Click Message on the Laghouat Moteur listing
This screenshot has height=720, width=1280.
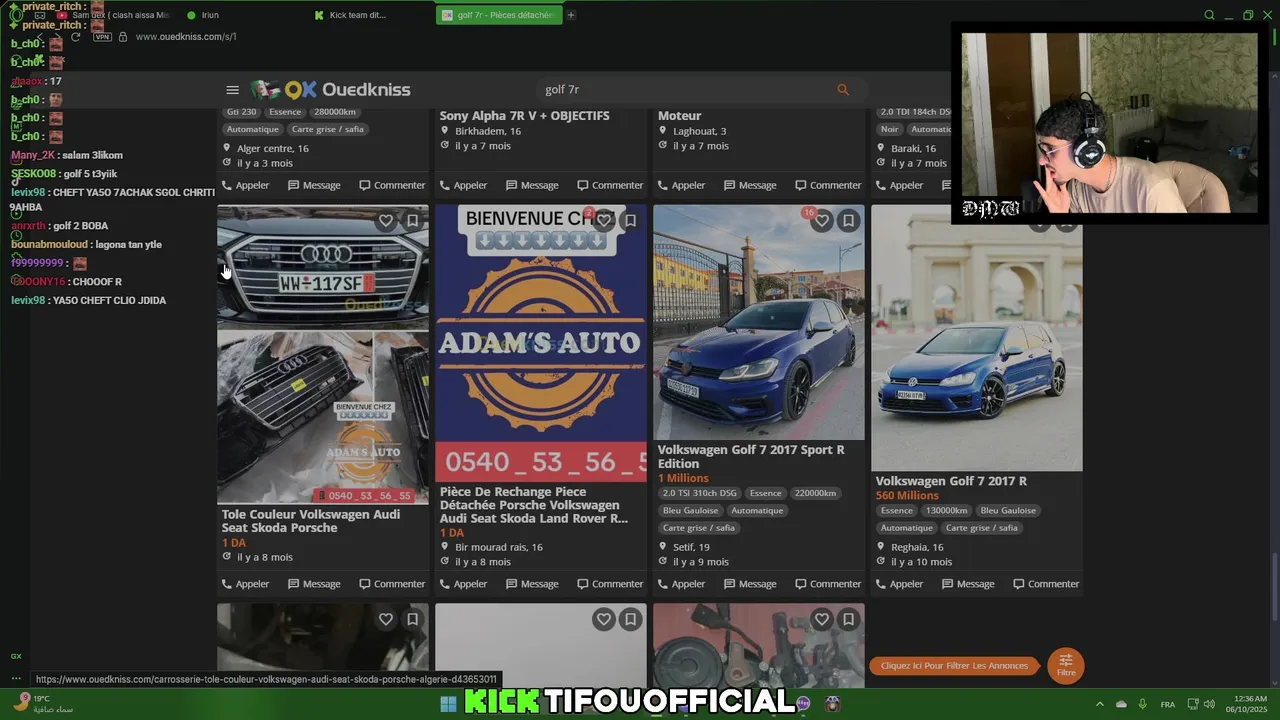[x=750, y=185]
